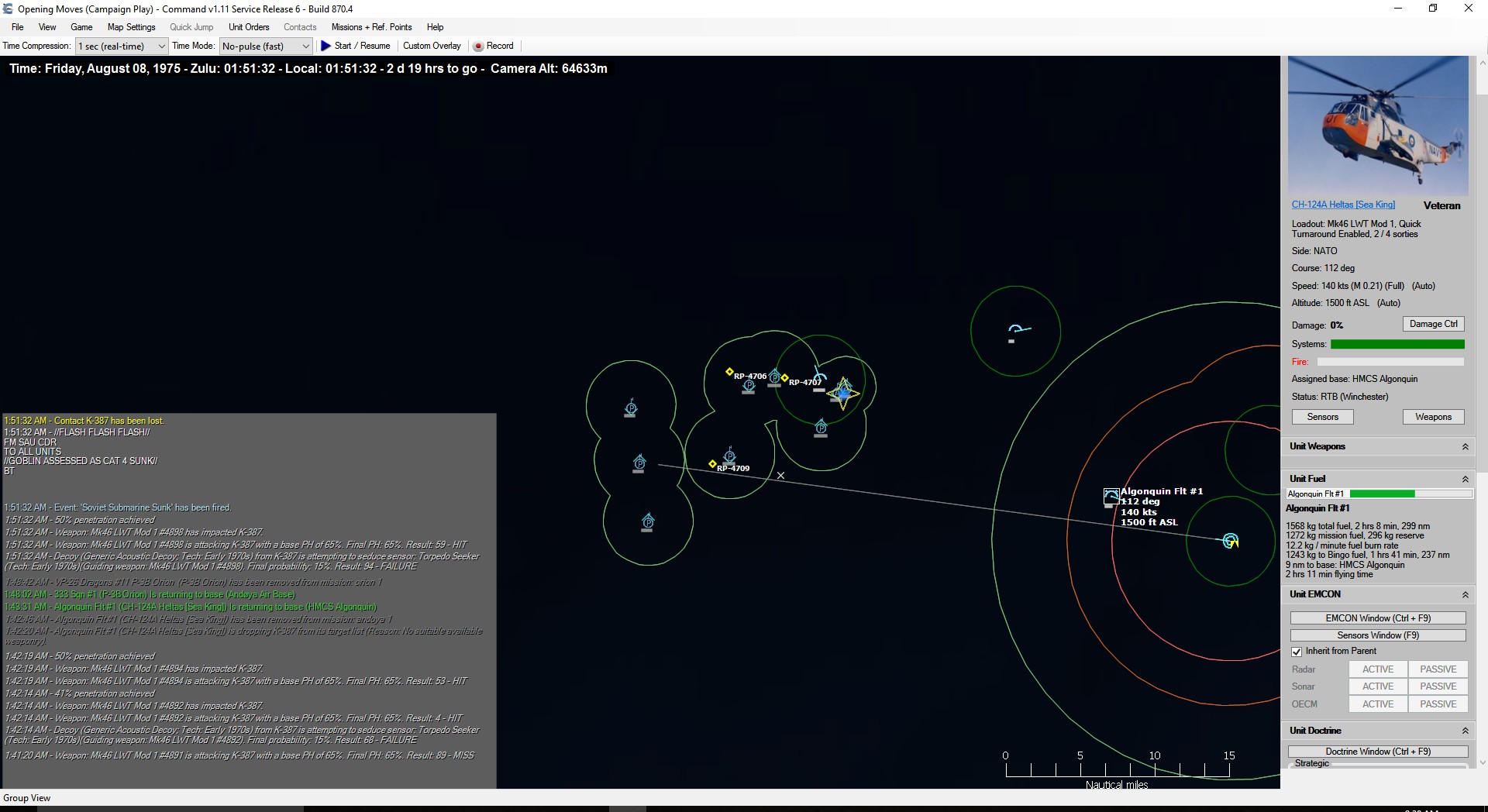The width and height of the screenshot is (1488, 812).
Task: Open the Doctrine Window button
Action: (1378, 752)
